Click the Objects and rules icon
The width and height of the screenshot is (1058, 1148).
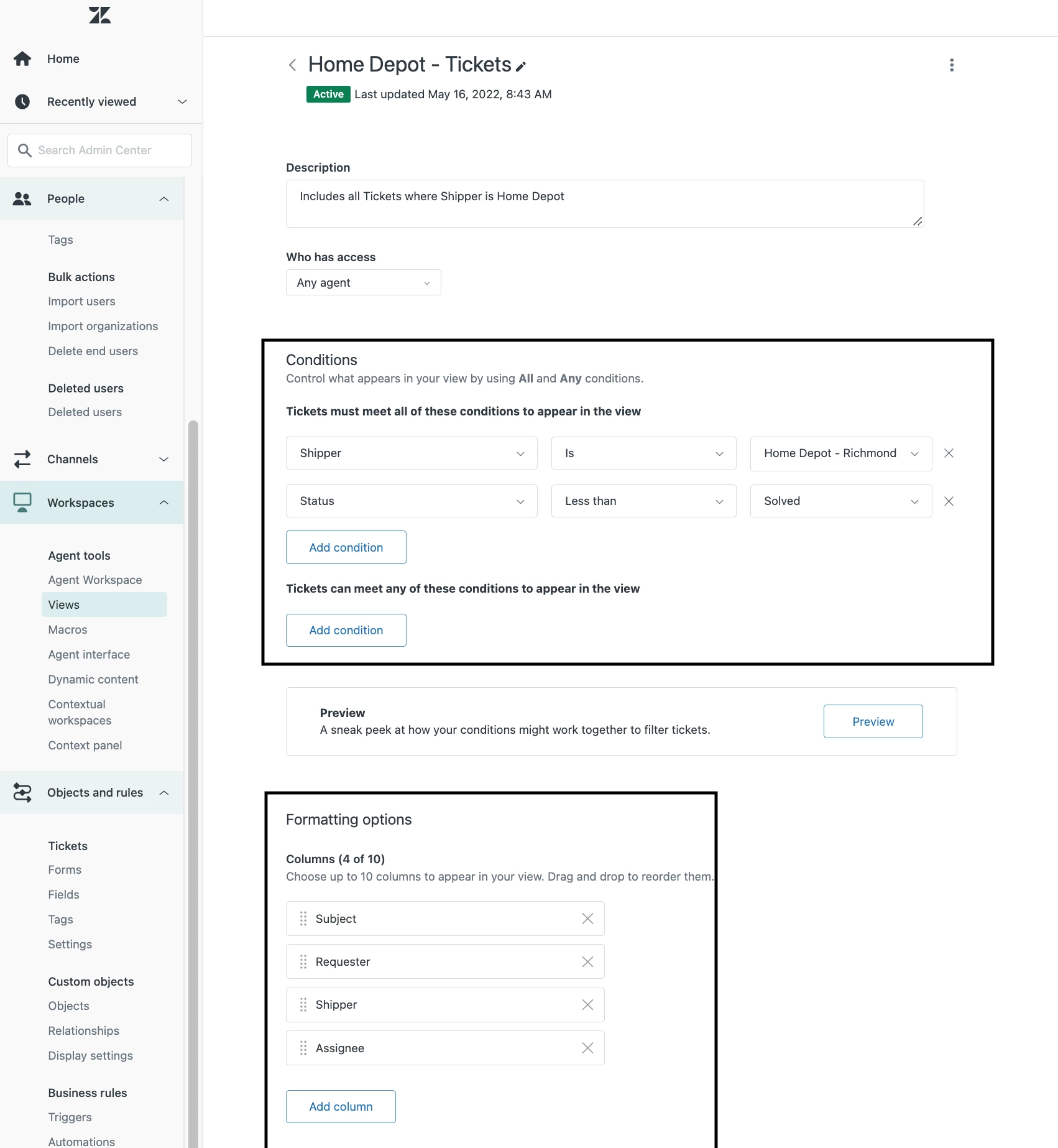[22, 792]
